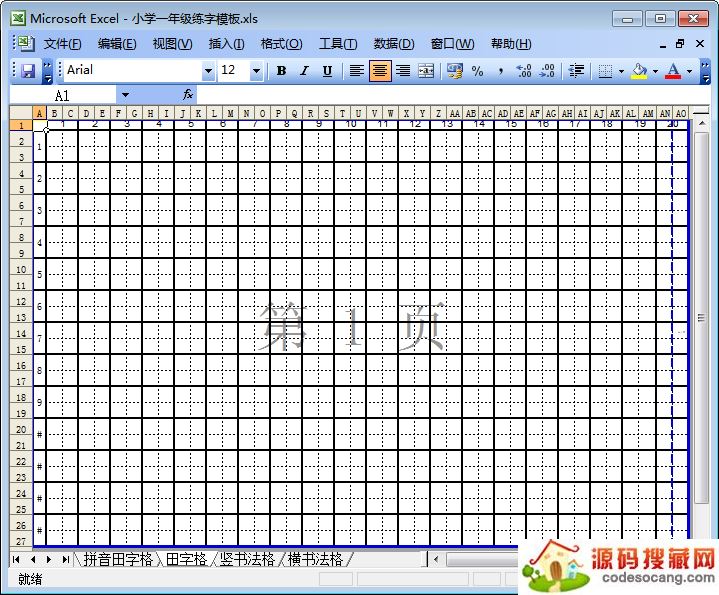Click the Decrease Decimal icon
719x595 pixels.
[x=547, y=71]
